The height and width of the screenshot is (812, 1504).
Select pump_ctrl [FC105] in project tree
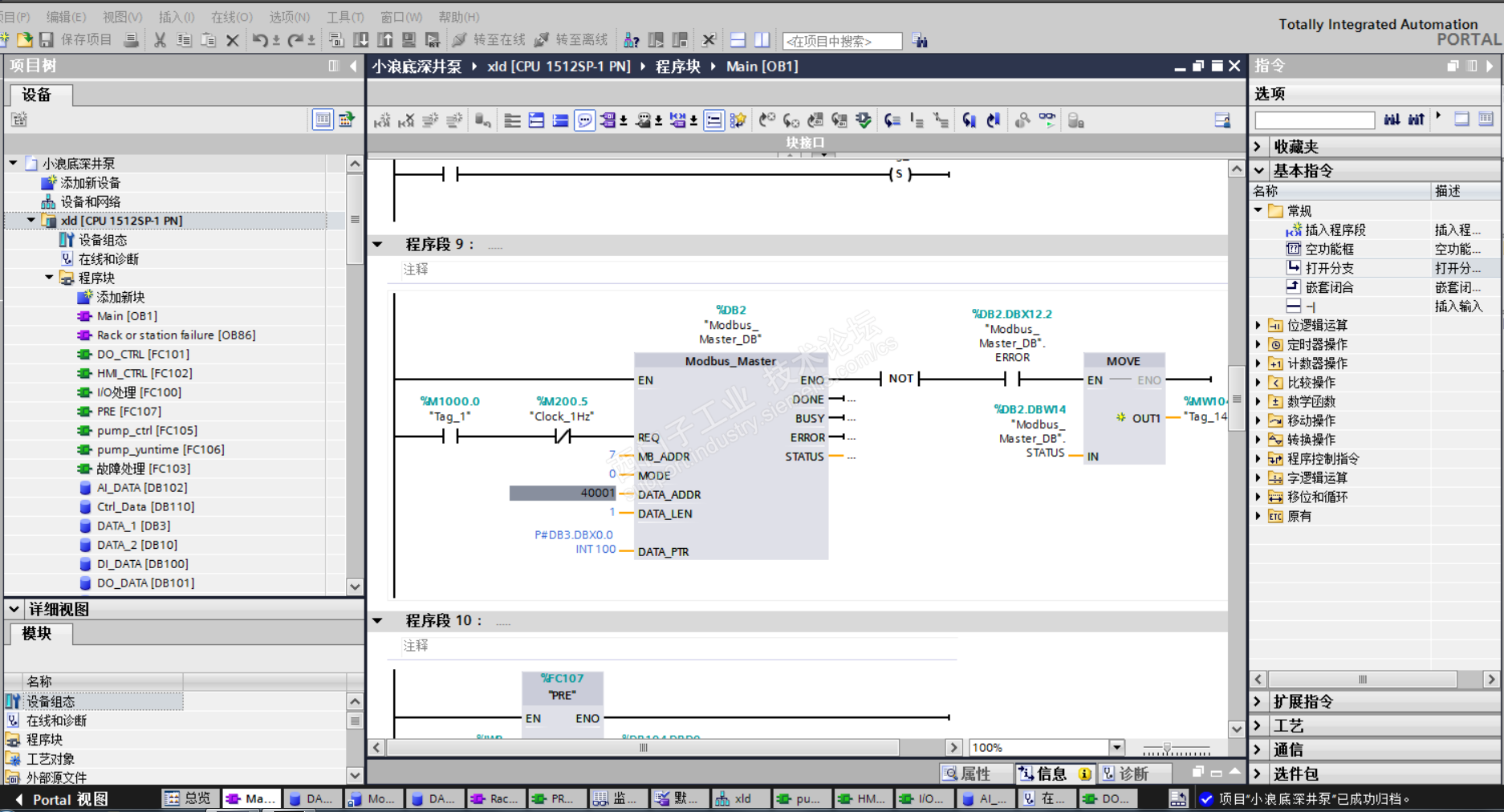147,431
